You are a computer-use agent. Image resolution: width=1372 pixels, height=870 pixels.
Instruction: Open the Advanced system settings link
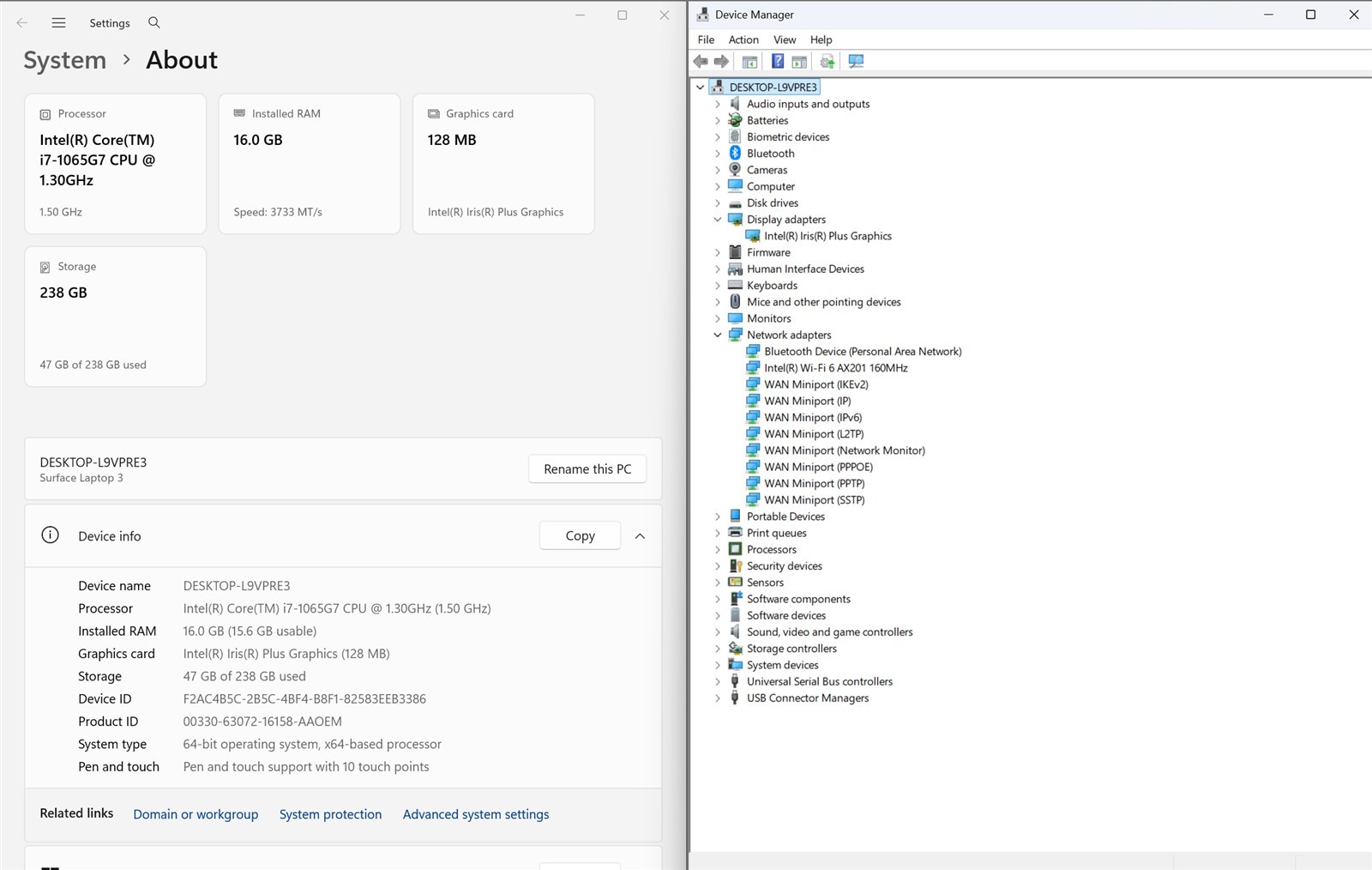476,814
